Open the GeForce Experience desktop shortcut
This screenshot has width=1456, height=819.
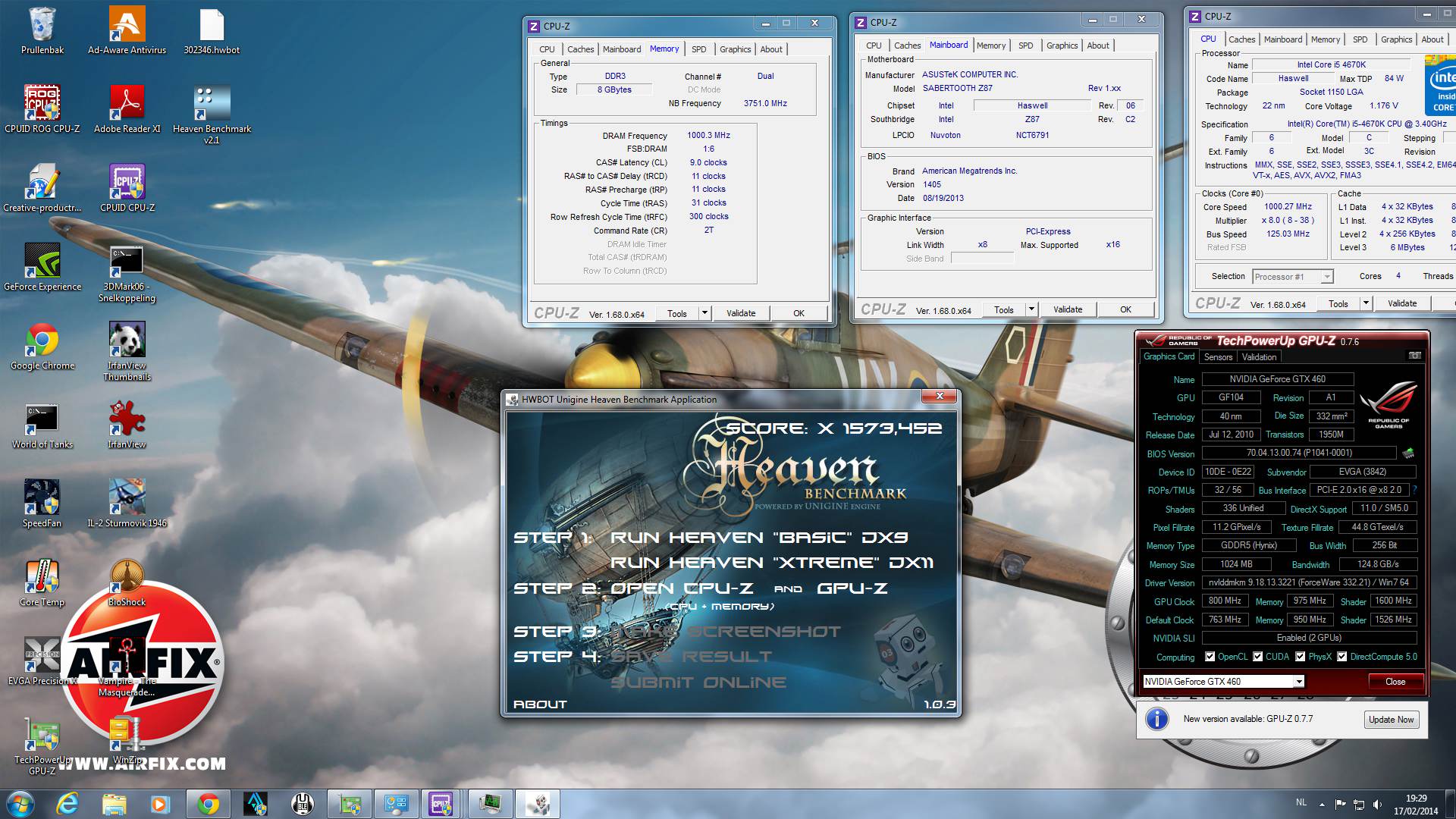coord(42,267)
